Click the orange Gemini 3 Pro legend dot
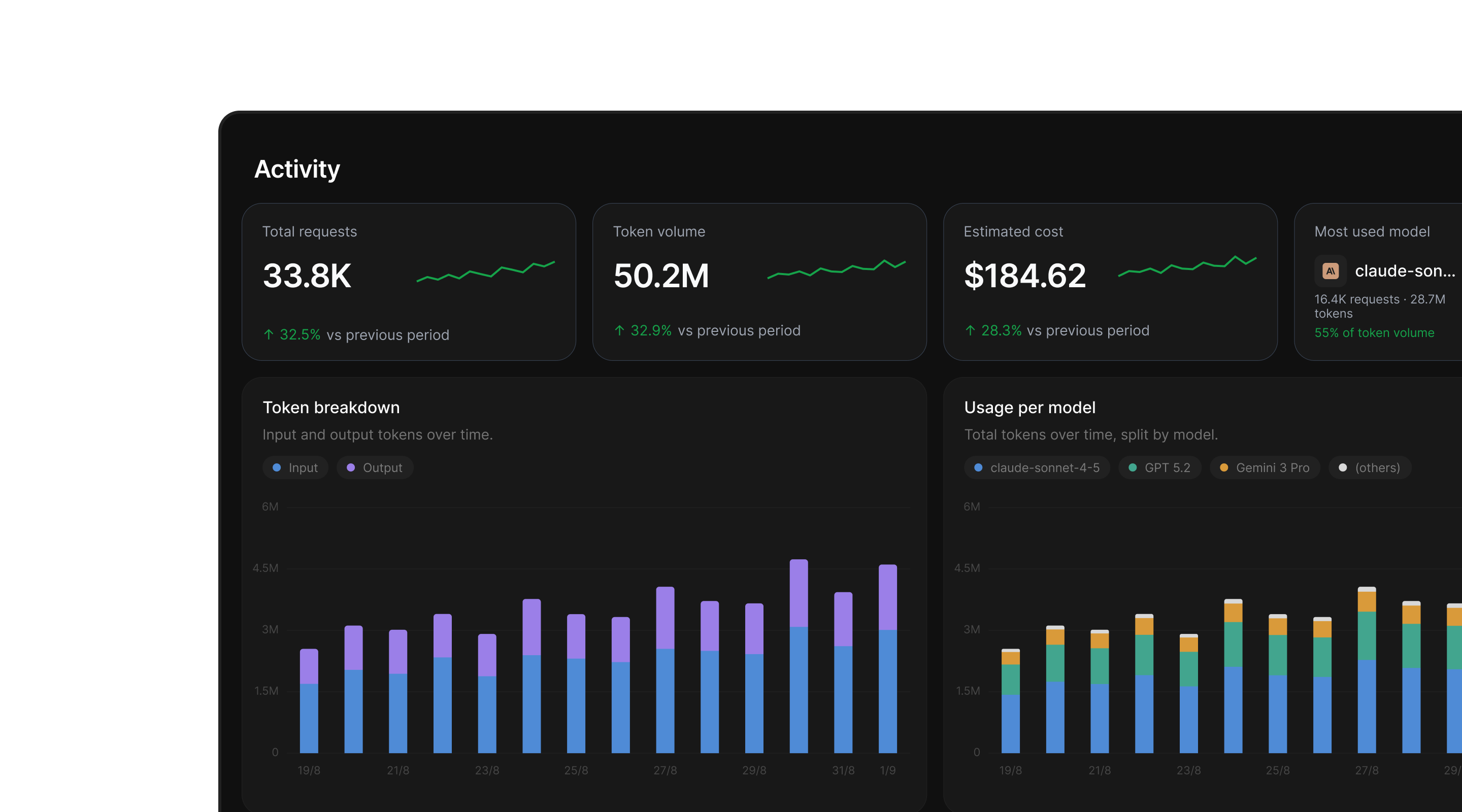Image resolution: width=1462 pixels, height=812 pixels. point(1224,467)
